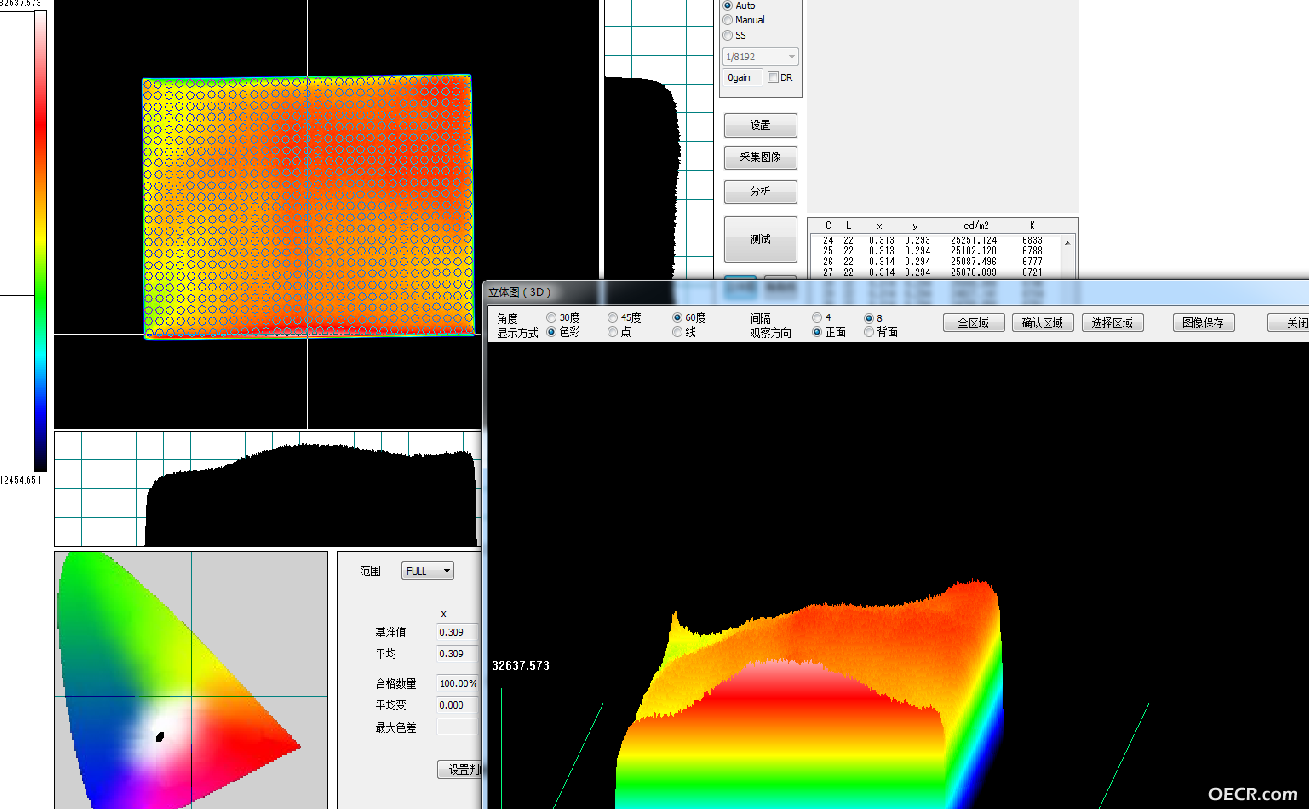Choose 正面 viewing direction
The image size is (1309, 809).
click(817, 332)
